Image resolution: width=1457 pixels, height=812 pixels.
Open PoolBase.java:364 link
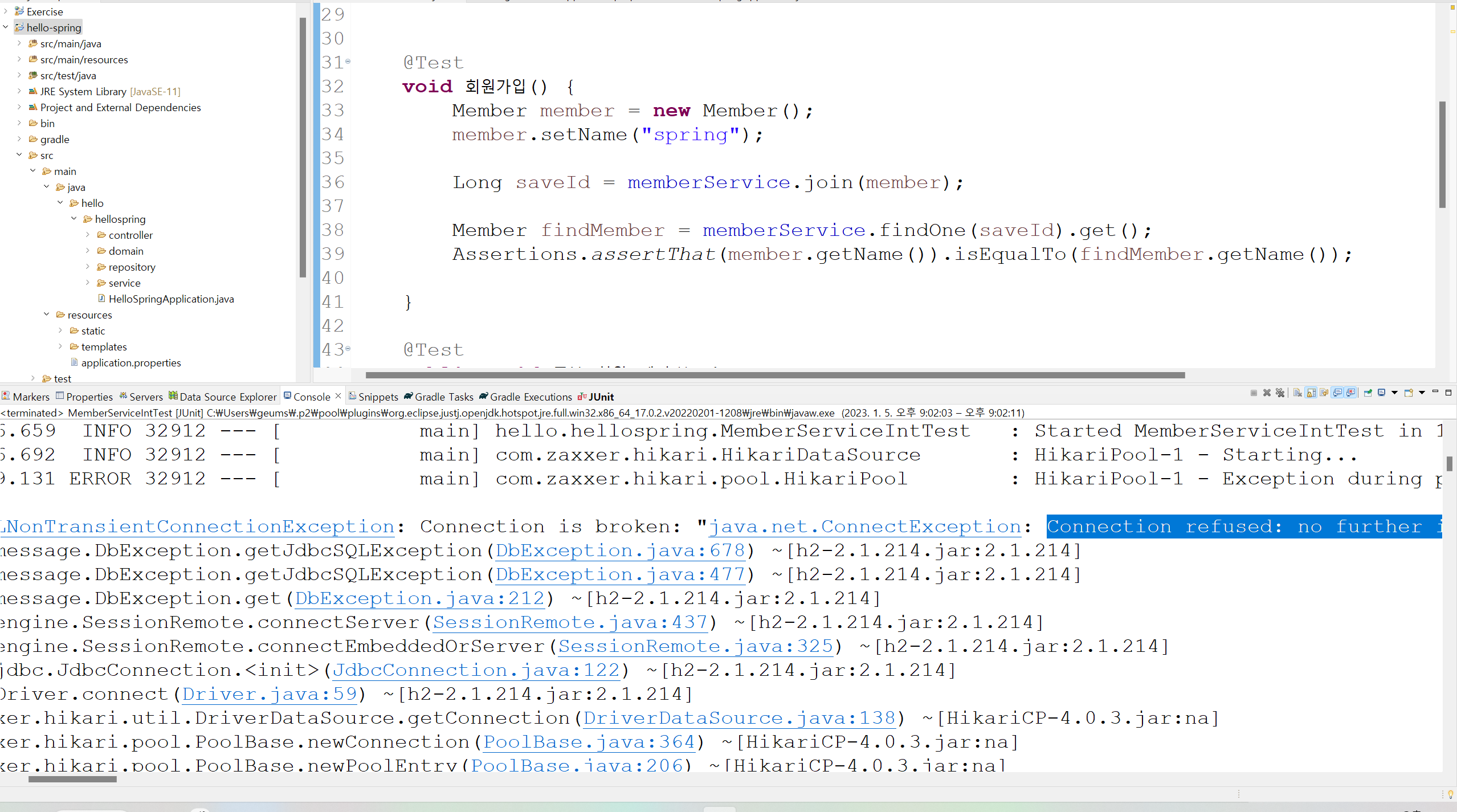coord(589,742)
